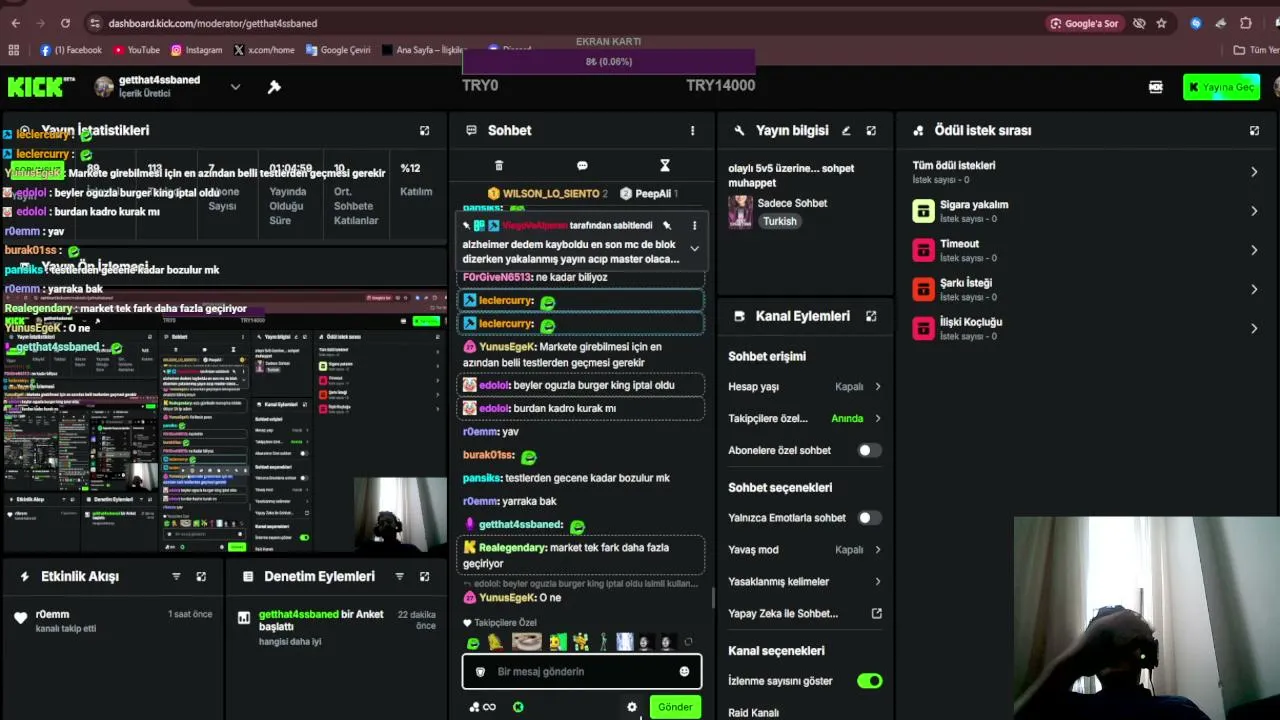Image resolution: width=1280 pixels, height=720 pixels.
Task: Click username WILSON_LO_SIENTO in chat leaderboard
Action: pos(550,193)
